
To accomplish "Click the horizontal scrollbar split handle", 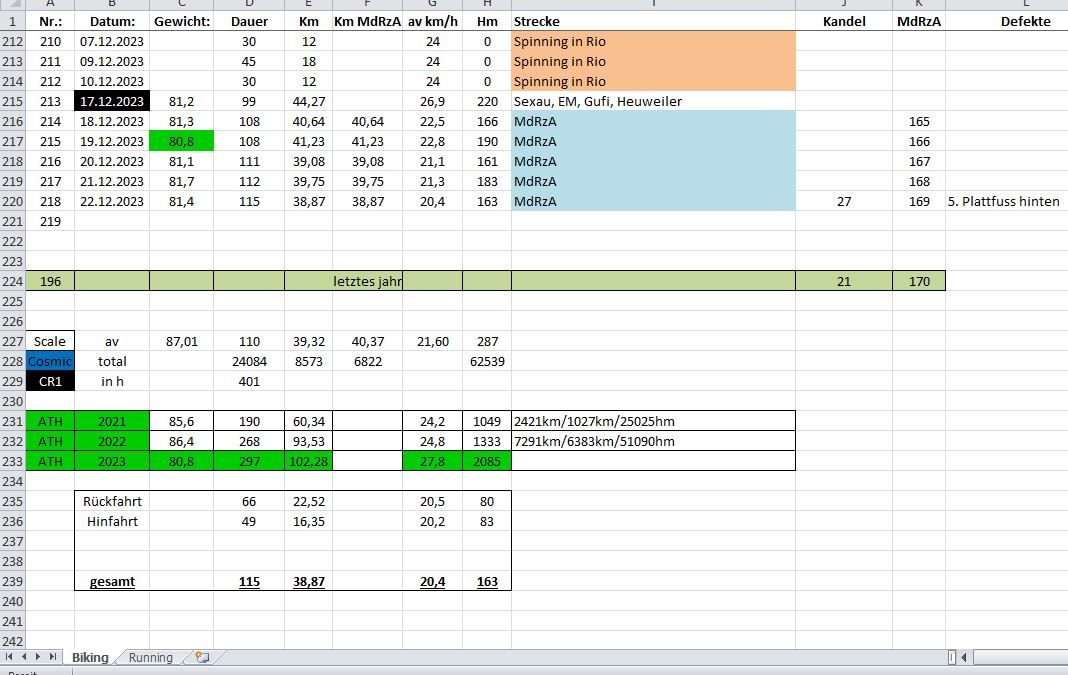I will [x=951, y=657].
